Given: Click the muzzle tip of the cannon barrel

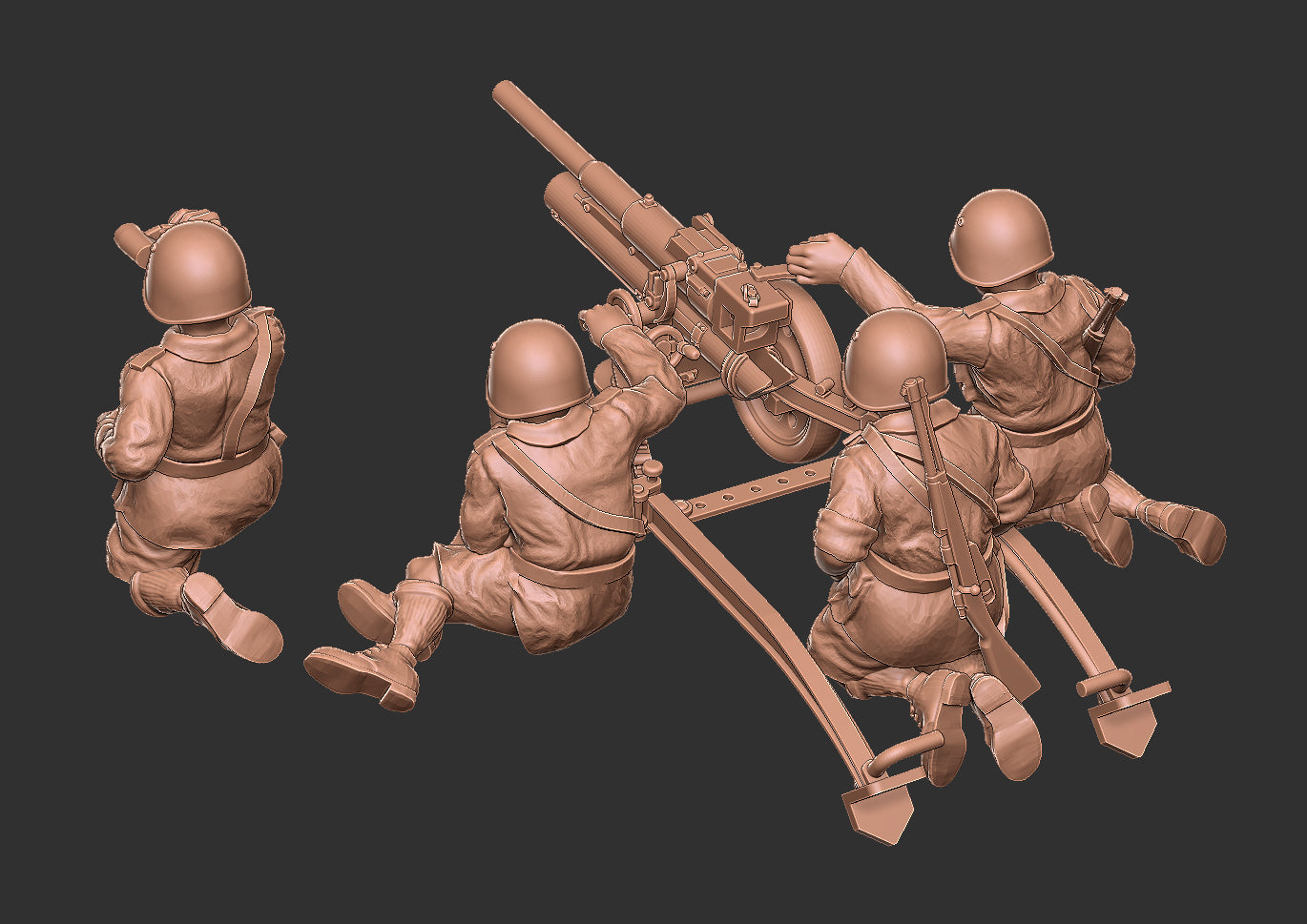Looking at the screenshot, I should pos(503,92).
